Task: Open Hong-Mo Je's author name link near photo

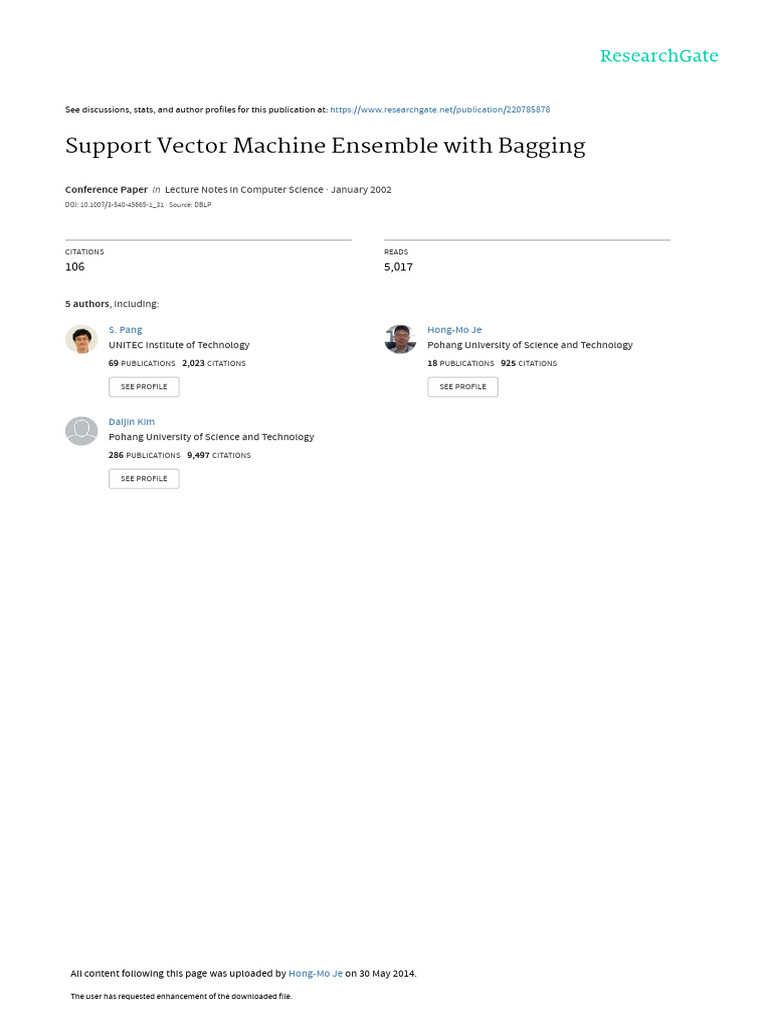Action: pos(454,330)
